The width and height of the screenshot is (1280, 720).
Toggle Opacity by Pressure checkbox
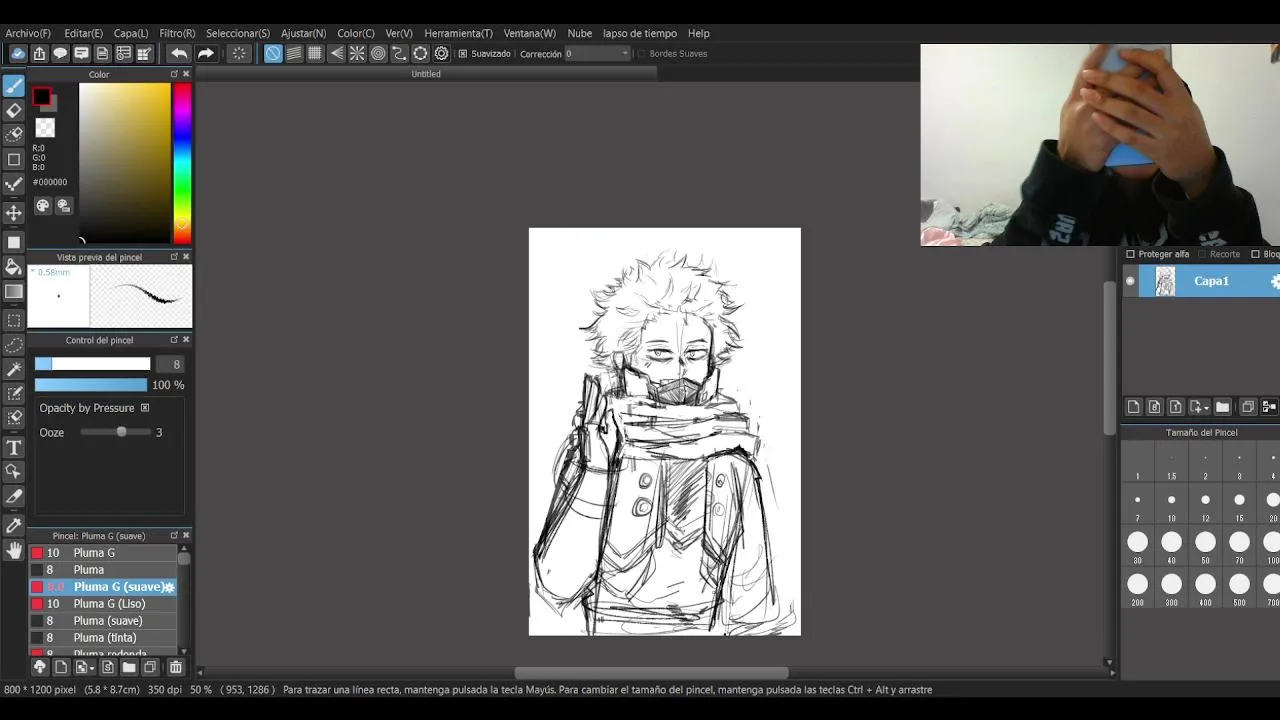click(x=145, y=408)
